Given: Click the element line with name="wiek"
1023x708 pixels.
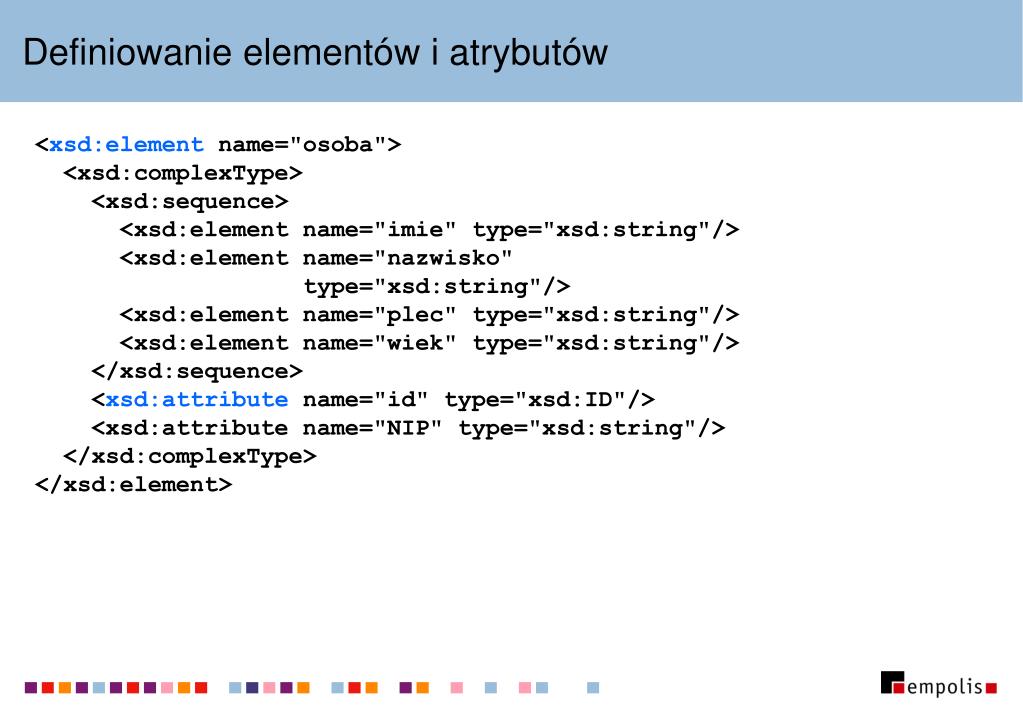Looking at the screenshot, I should 429,343.
